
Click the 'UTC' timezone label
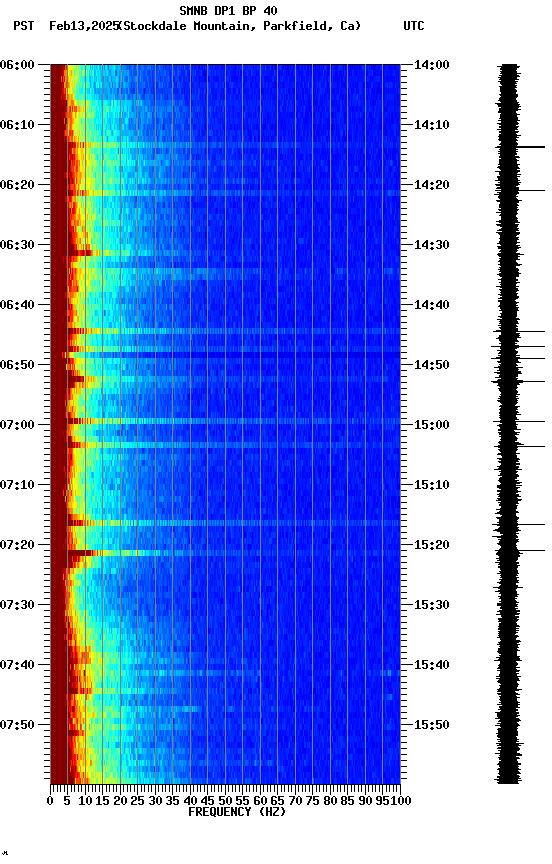coord(414,26)
